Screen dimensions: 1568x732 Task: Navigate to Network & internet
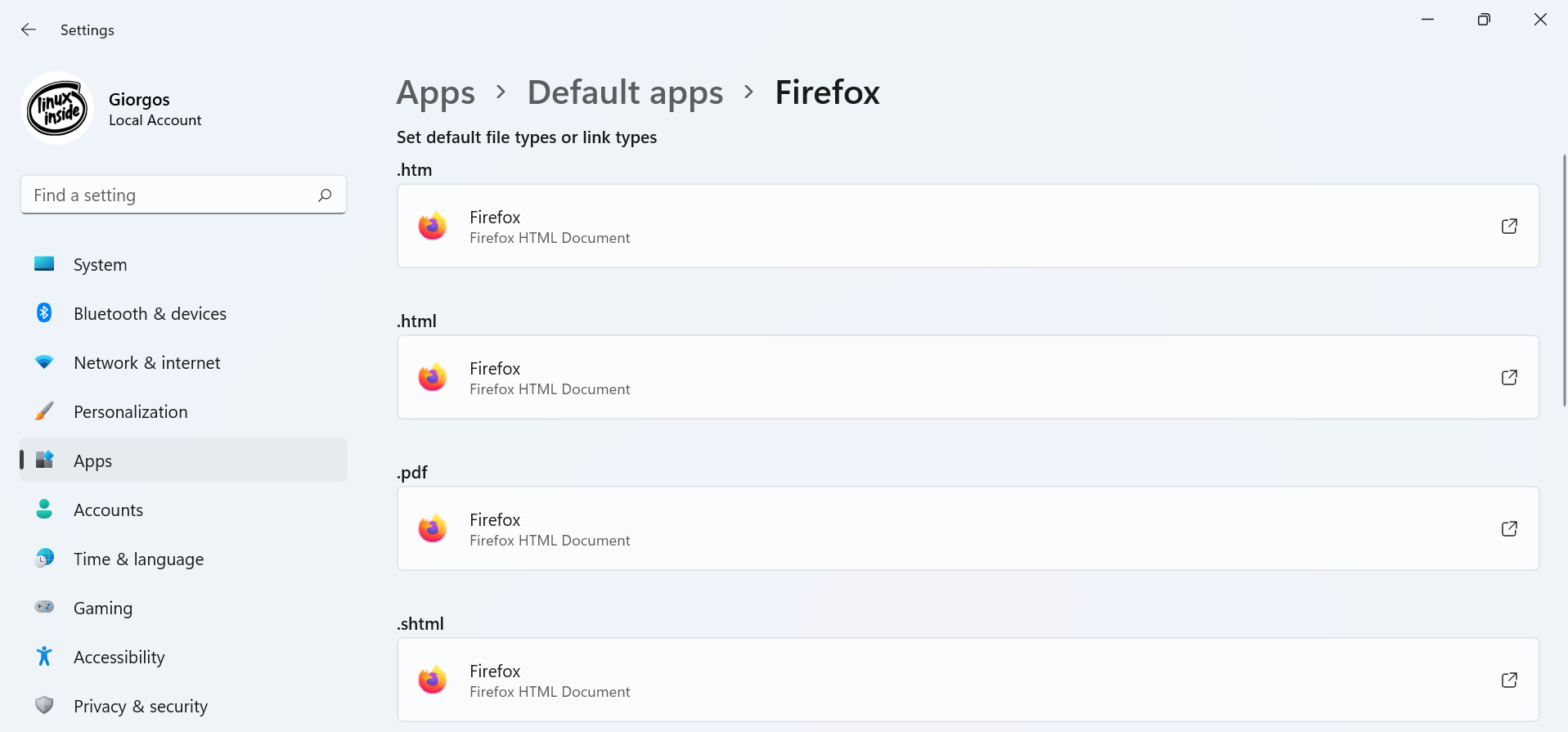coord(183,362)
